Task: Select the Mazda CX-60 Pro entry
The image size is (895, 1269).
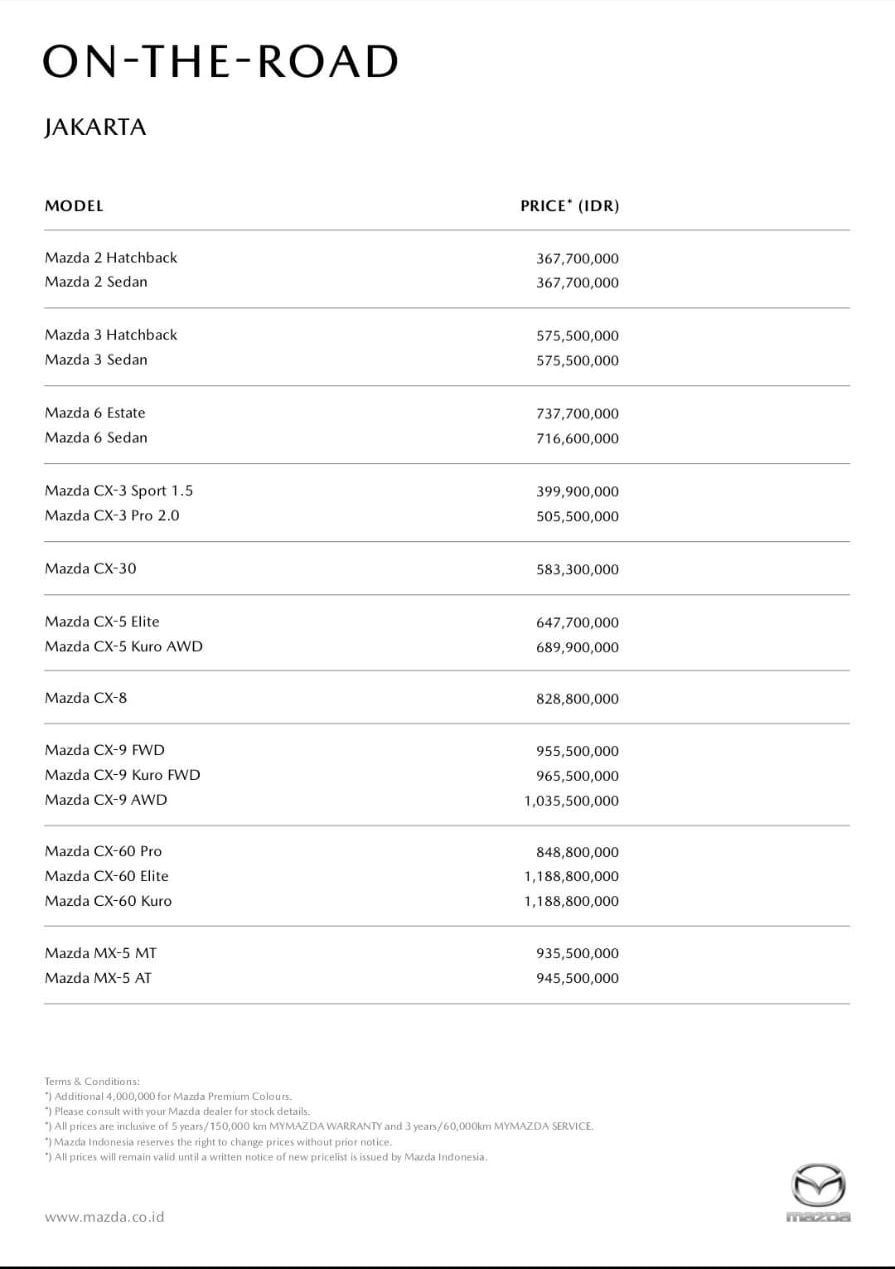Action: pos(103,852)
